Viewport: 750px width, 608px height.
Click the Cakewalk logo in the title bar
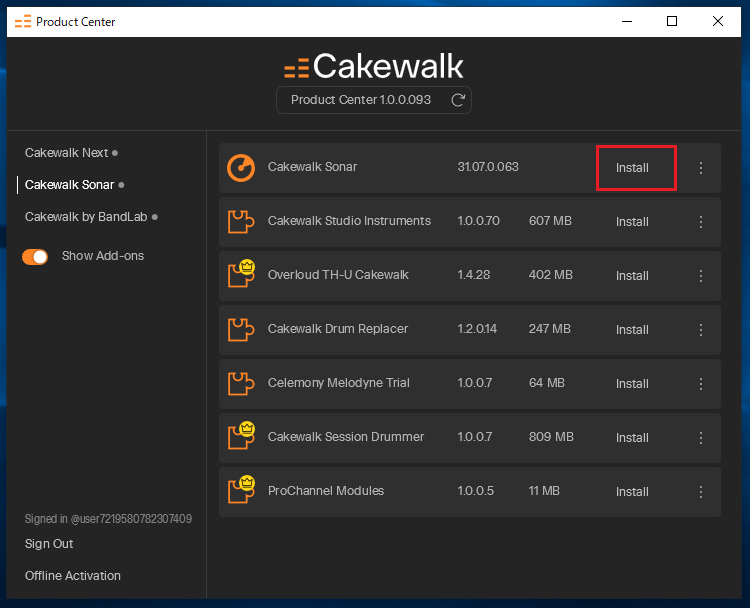tap(22, 22)
